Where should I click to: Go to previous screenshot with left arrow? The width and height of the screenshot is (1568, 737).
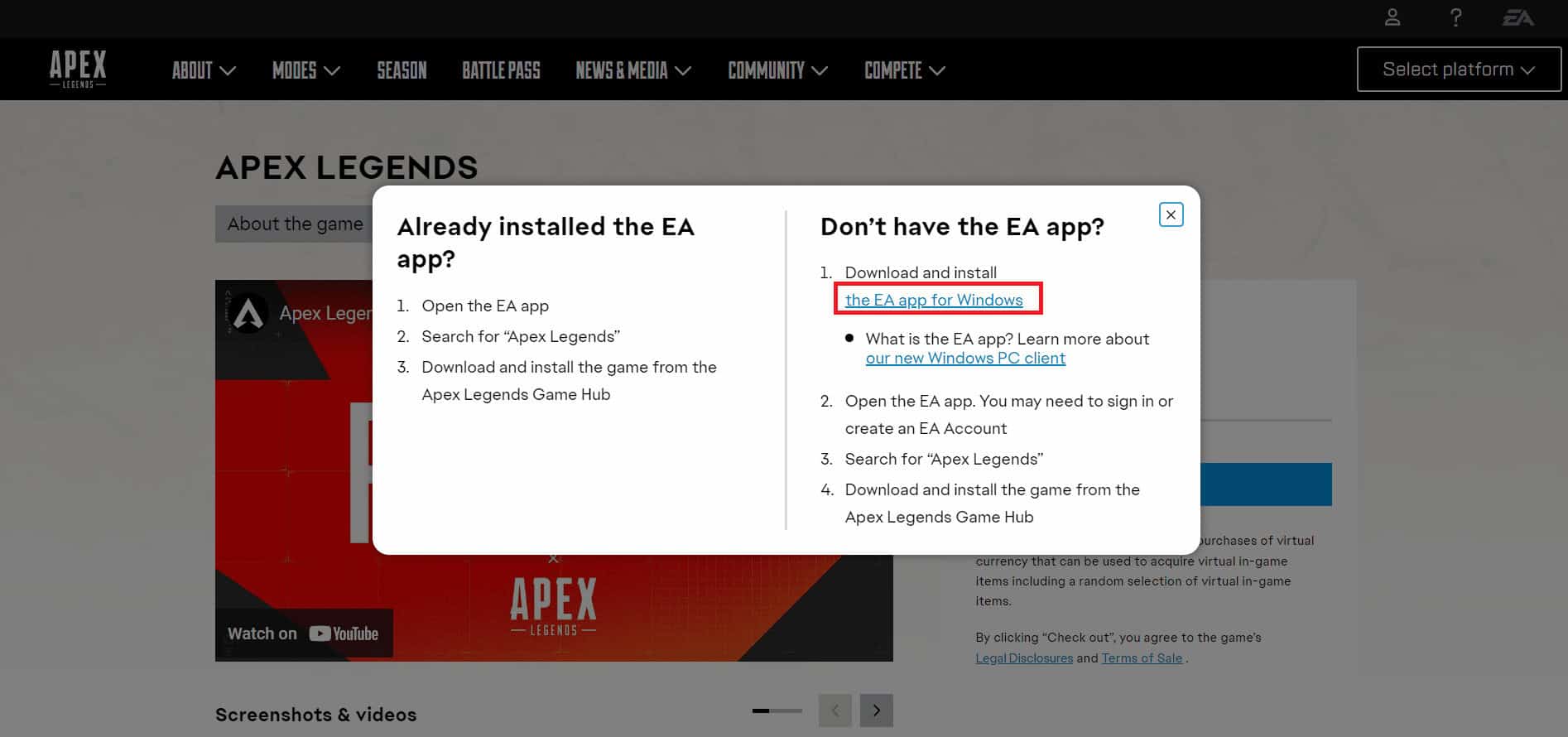point(835,710)
